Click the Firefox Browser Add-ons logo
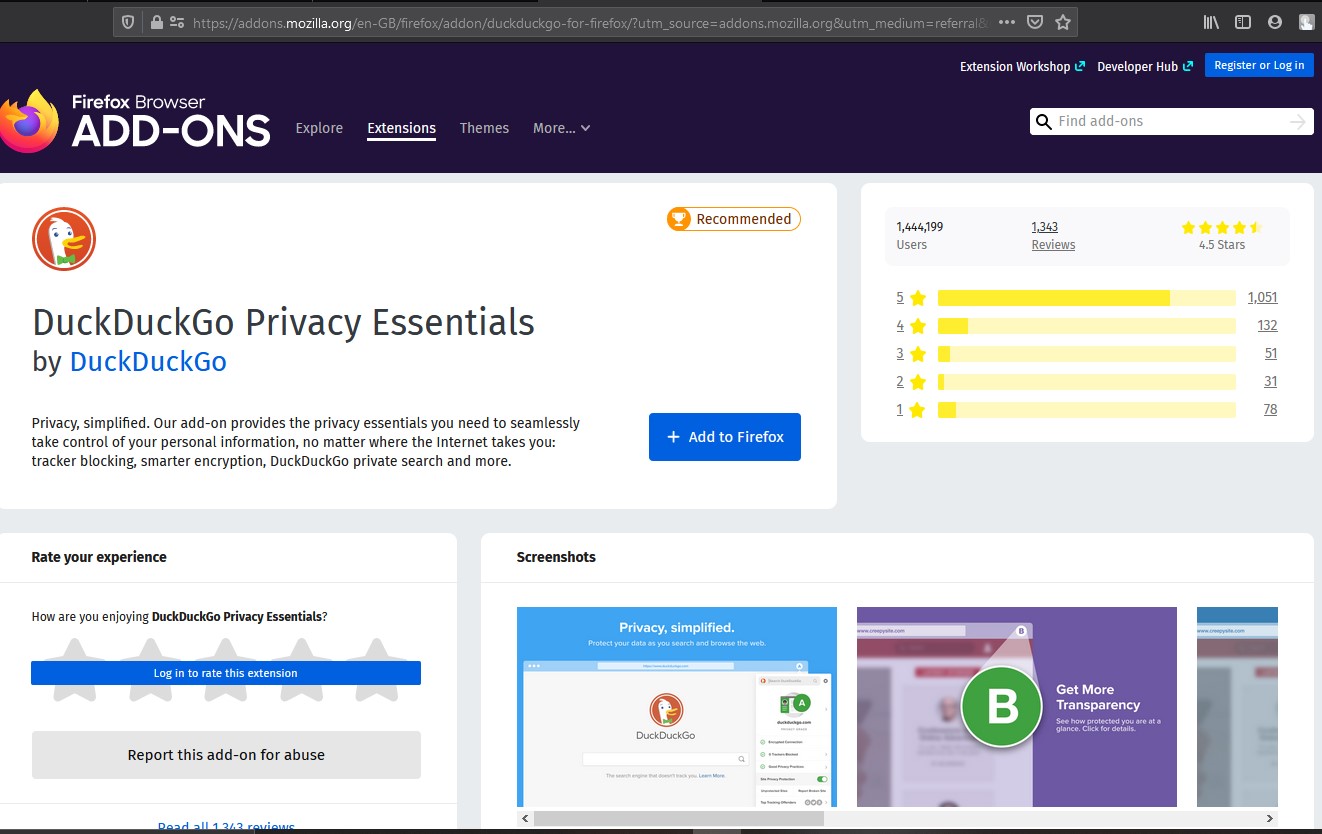 pyautogui.click(x=135, y=121)
